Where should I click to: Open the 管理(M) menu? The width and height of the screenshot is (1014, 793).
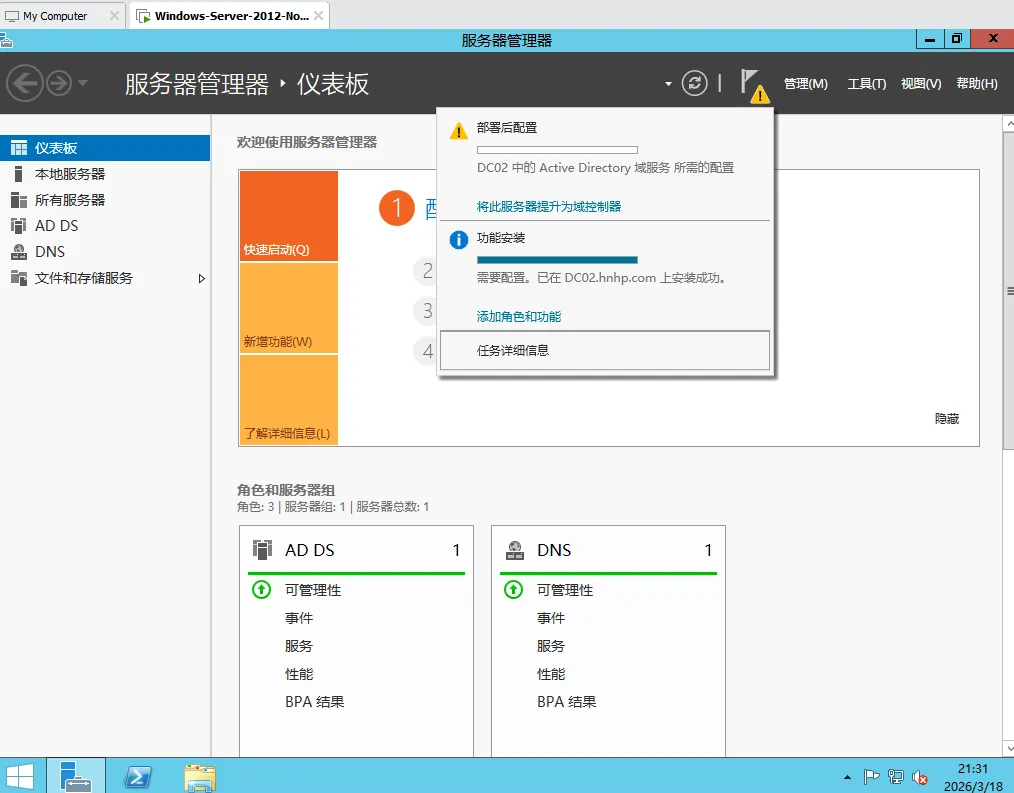click(x=806, y=84)
